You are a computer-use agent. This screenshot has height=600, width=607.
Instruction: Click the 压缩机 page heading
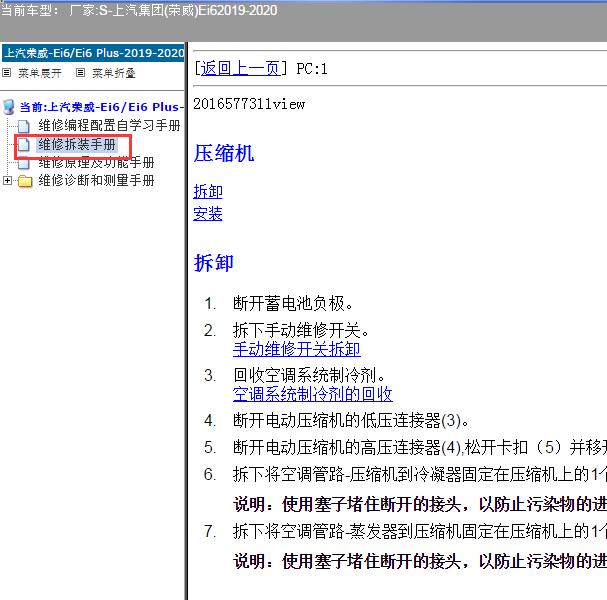[224, 153]
